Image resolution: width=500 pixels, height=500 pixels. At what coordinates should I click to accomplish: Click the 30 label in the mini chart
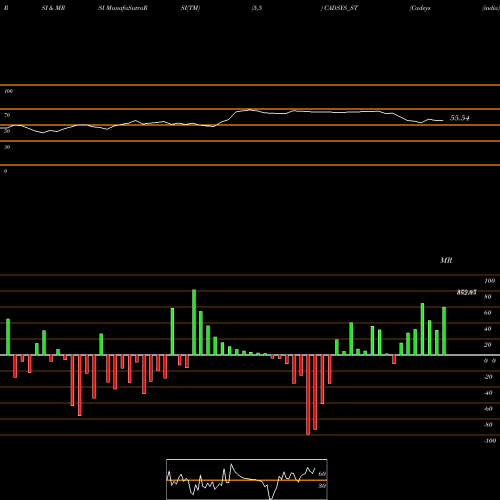322,486
